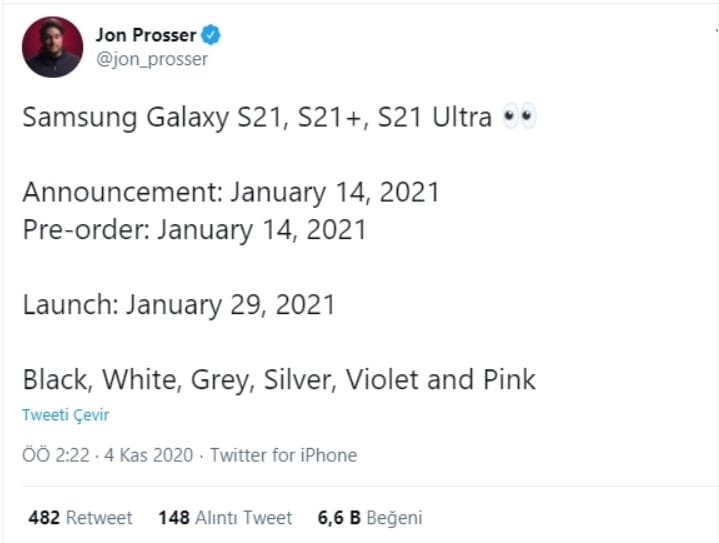Click the word Black in the colors line

point(56,379)
